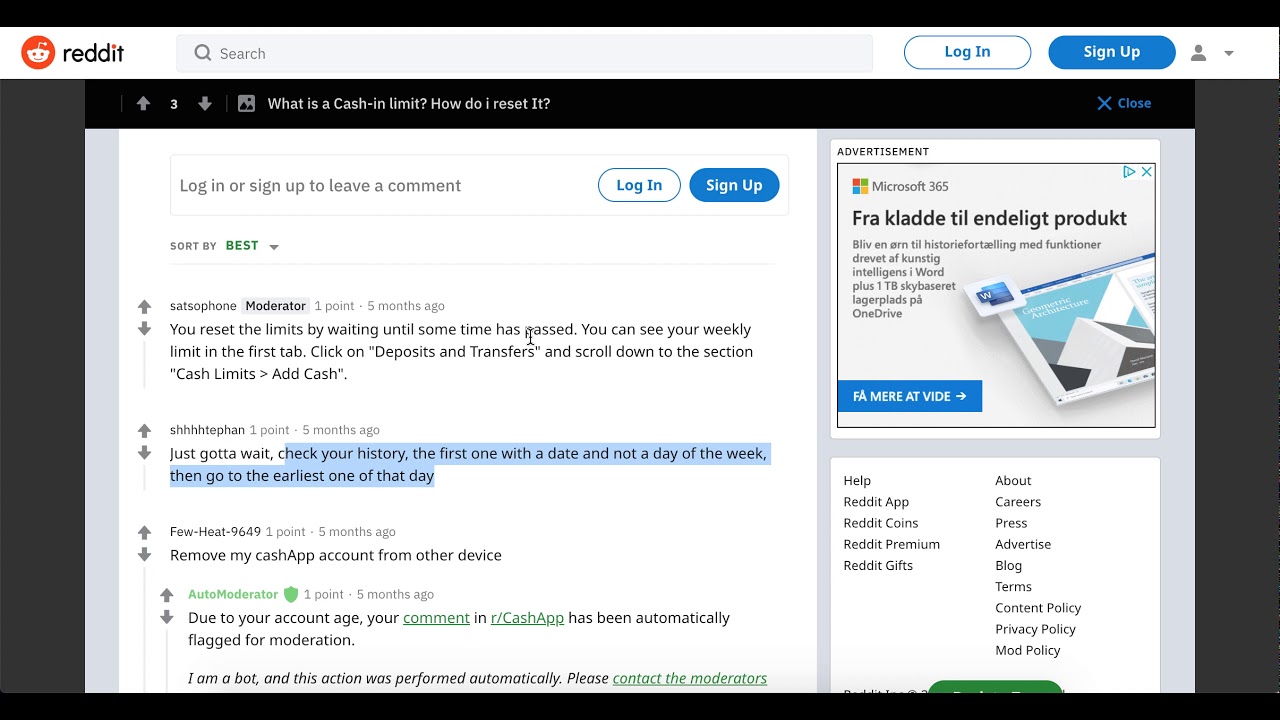This screenshot has width=1280, height=720.
Task: Upvote the post in the header bar
Action: point(143,103)
